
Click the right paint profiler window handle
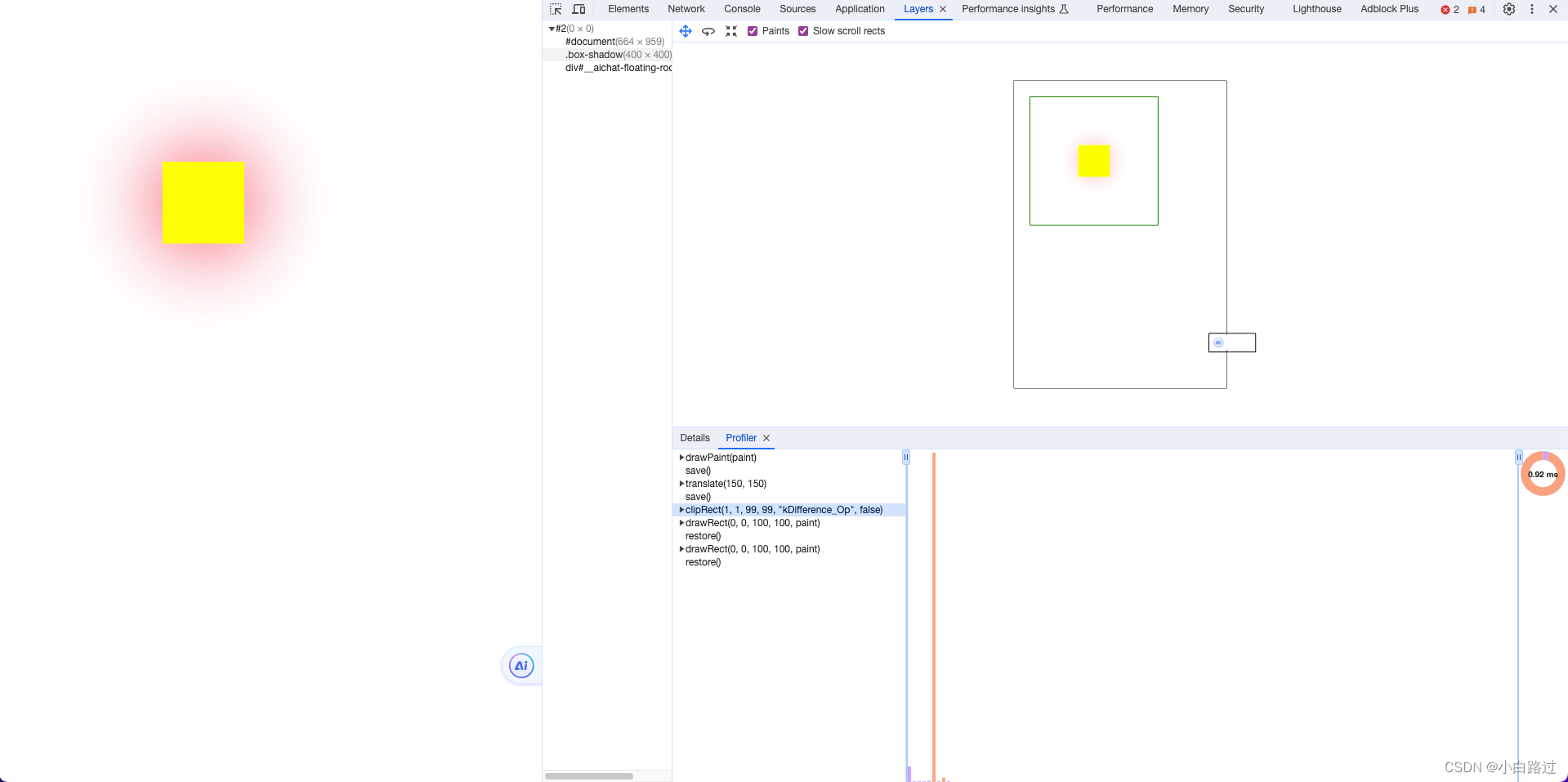(x=1519, y=458)
